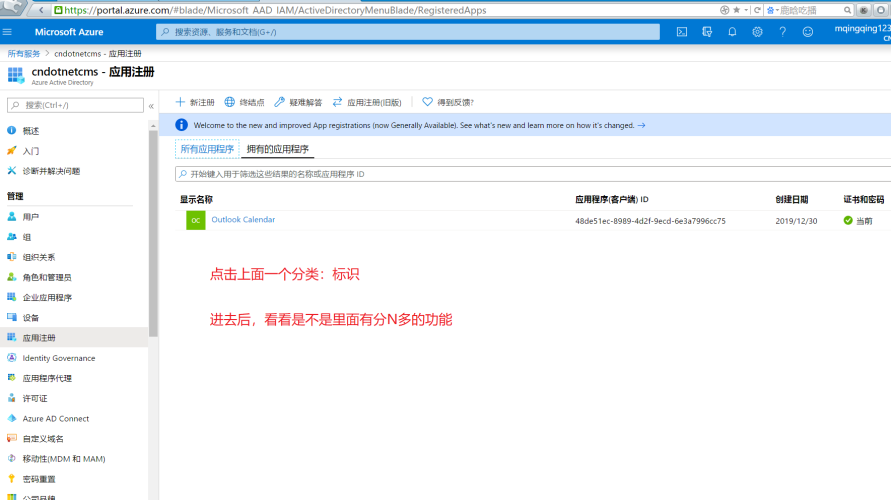The image size is (891, 500).
Task: Click the 所有服务 breadcrumb link
Action: [24, 53]
